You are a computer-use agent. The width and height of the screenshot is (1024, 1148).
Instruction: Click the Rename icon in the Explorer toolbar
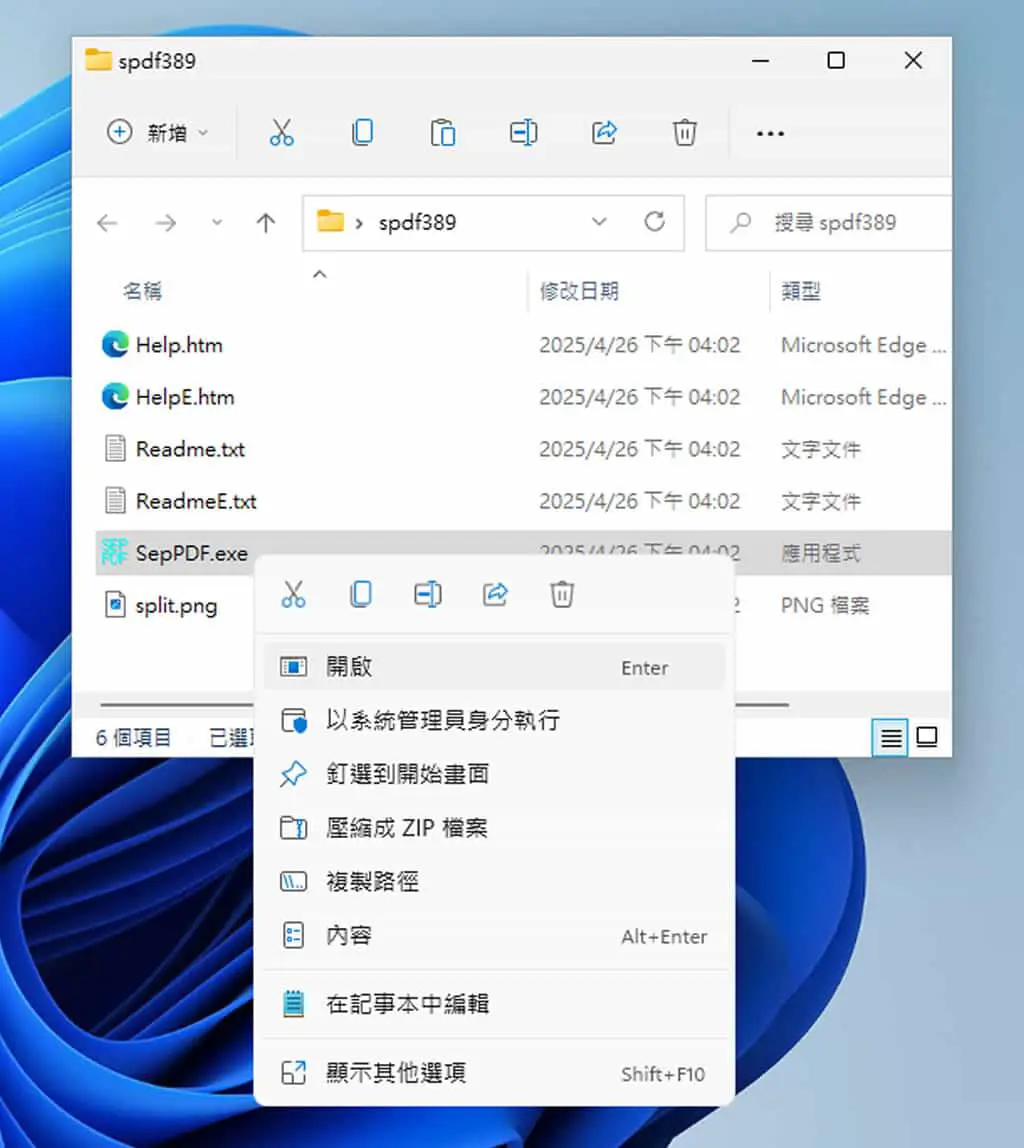[523, 133]
